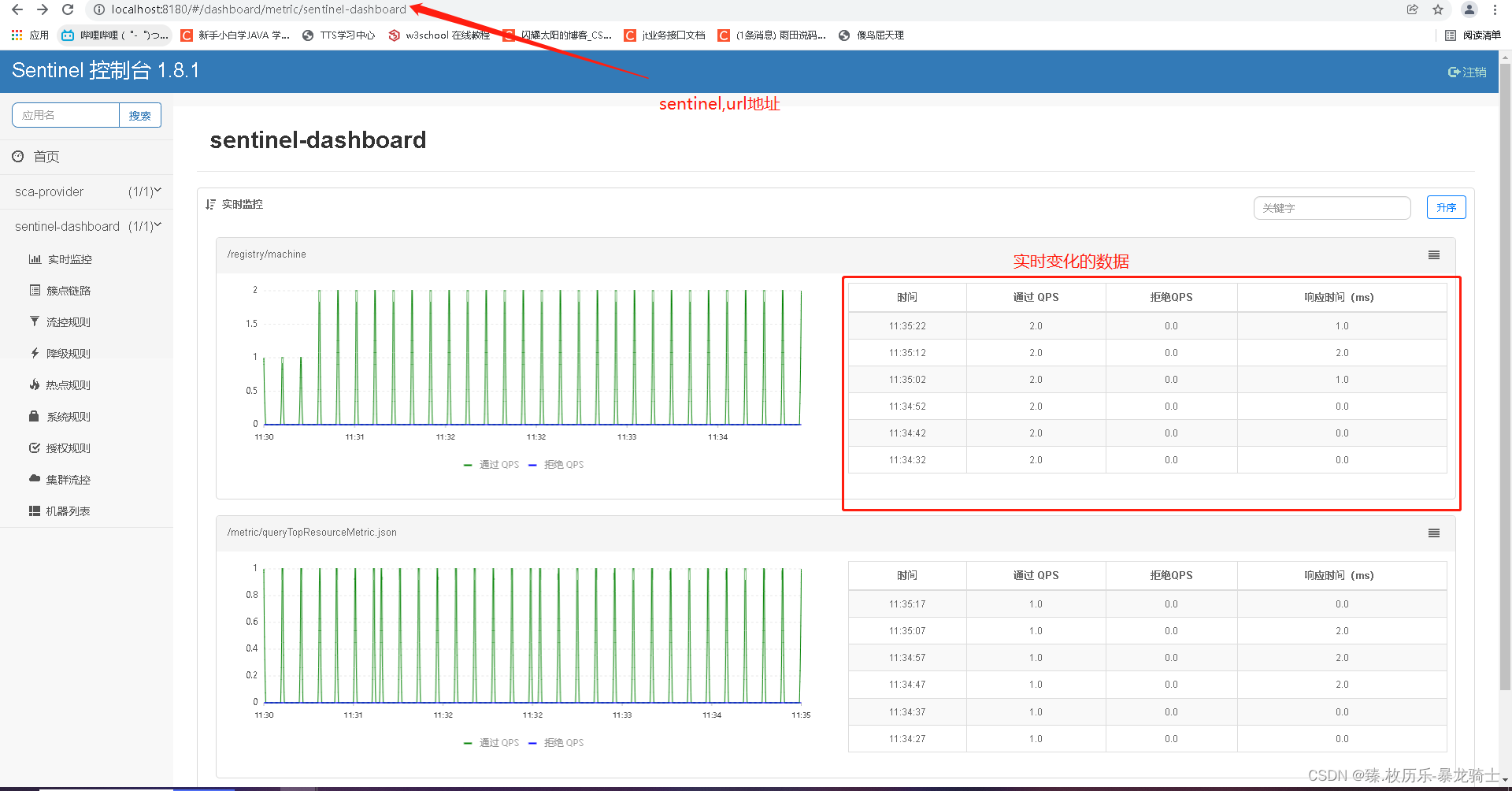Open the TTS学习中心 bookmark
This screenshot has width=1512, height=791.
point(339,35)
